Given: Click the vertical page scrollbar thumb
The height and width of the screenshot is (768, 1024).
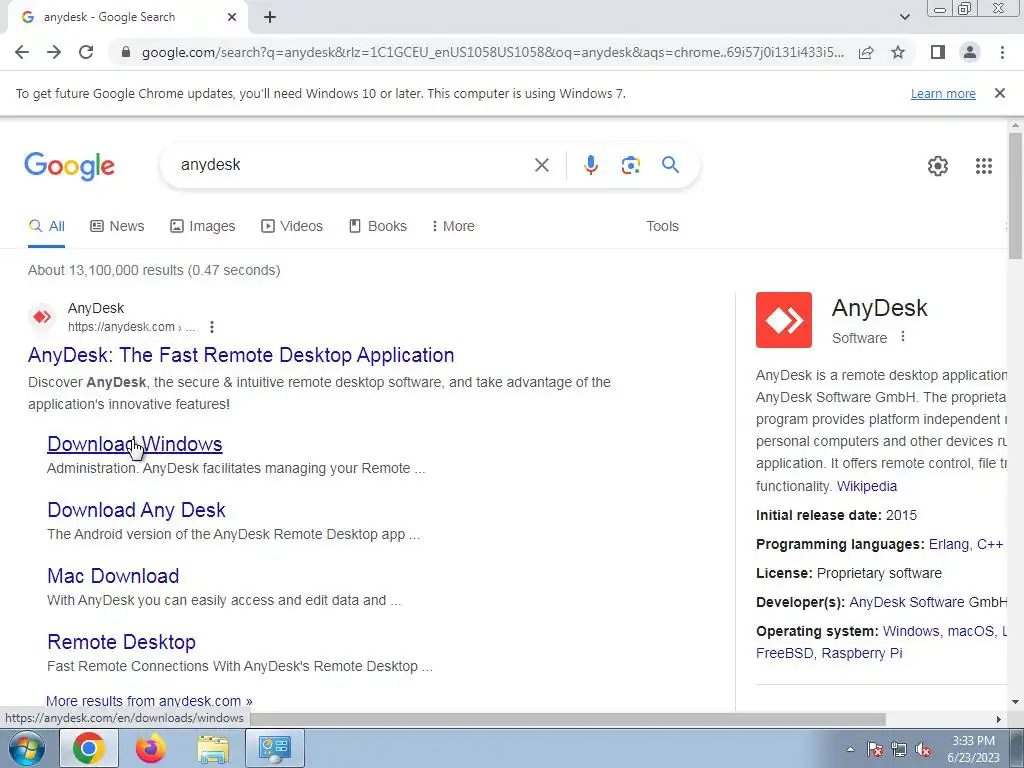Looking at the screenshot, I should (x=1015, y=195).
